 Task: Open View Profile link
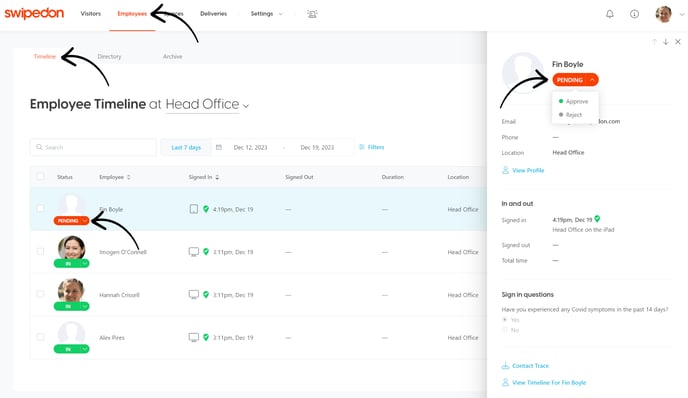point(523,170)
